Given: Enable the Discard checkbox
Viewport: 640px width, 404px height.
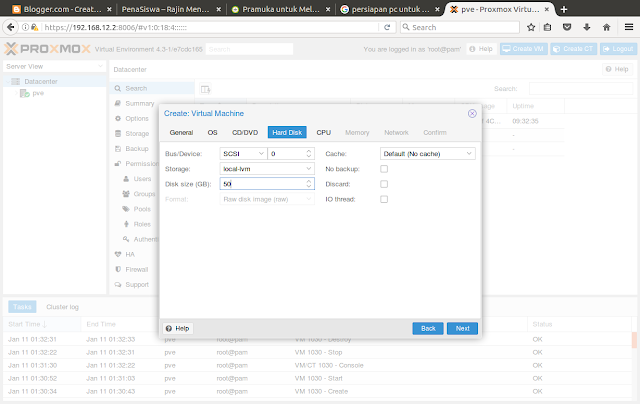Looking at the screenshot, I should coord(384,184).
